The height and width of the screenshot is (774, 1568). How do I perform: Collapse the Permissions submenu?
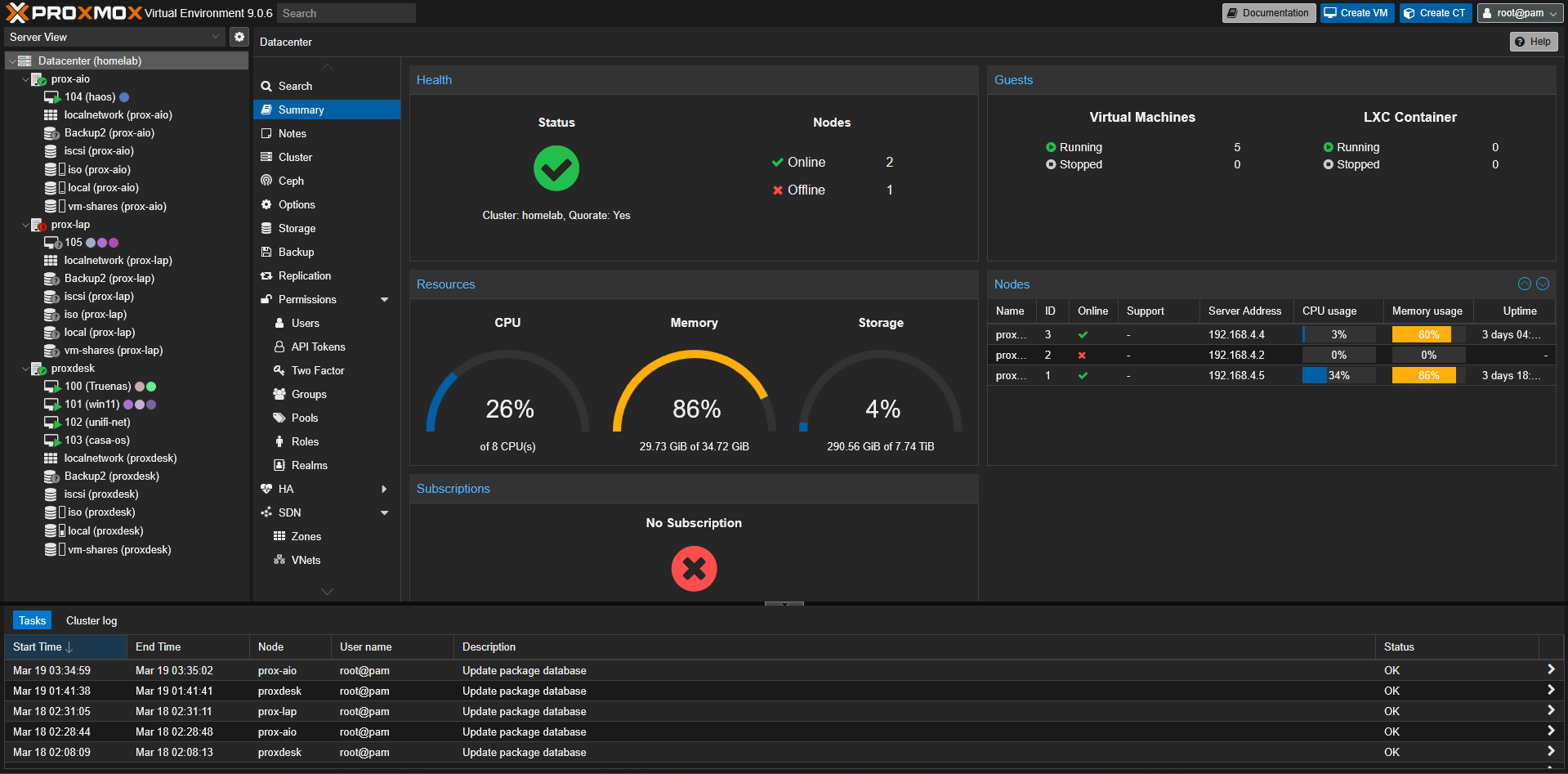(383, 299)
